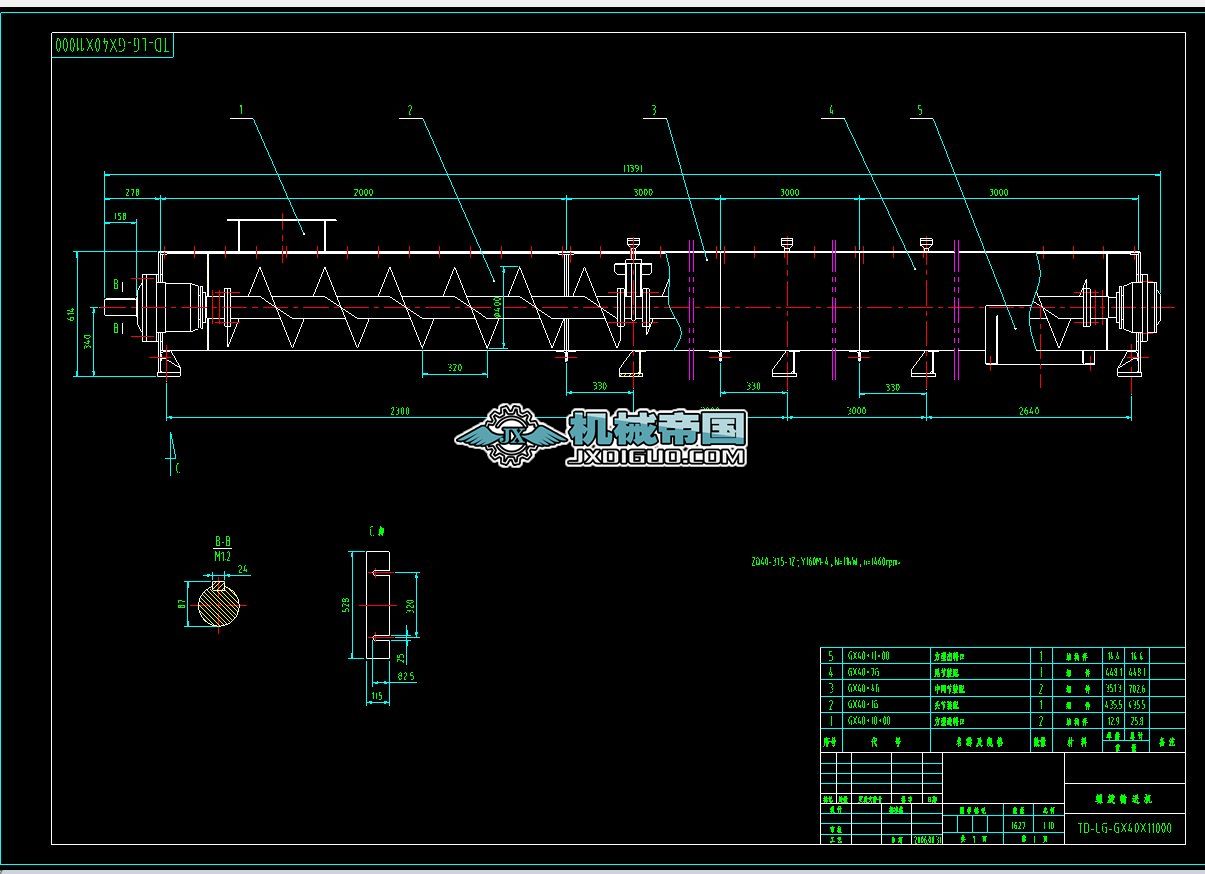This screenshot has width=1205, height=874.
Task: Select the Φ400 screw diameter dimension
Action: [x=497, y=307]
